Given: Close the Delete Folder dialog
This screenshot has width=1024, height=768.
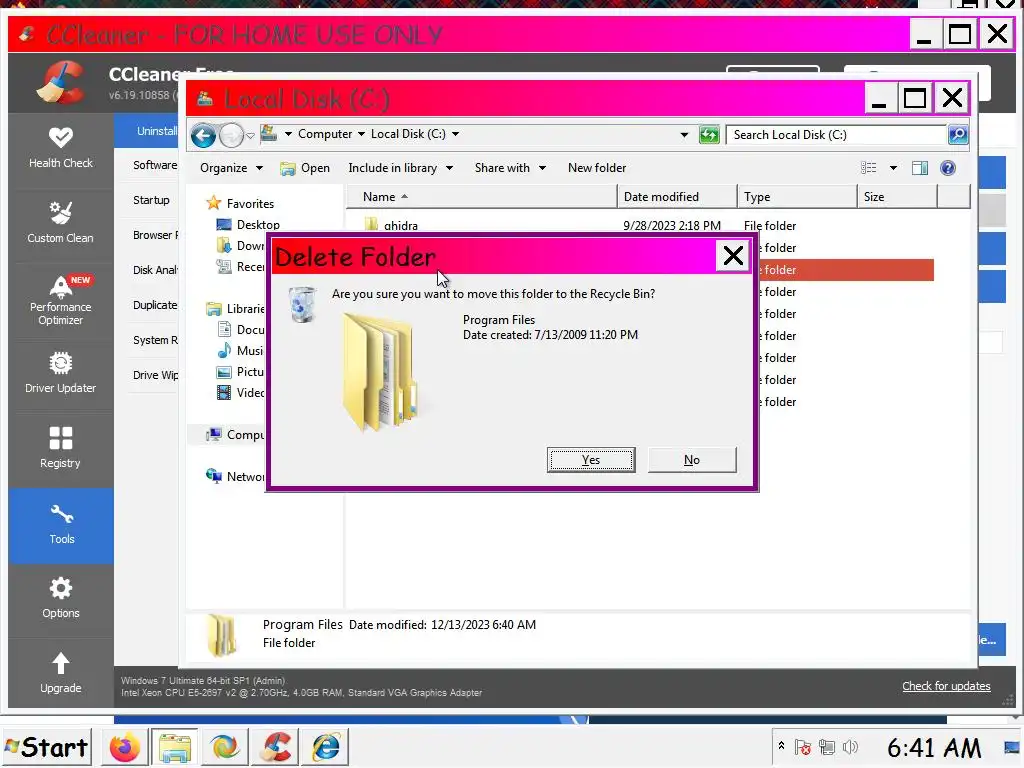Looking at the screenshot, I should tap(733, 256).
